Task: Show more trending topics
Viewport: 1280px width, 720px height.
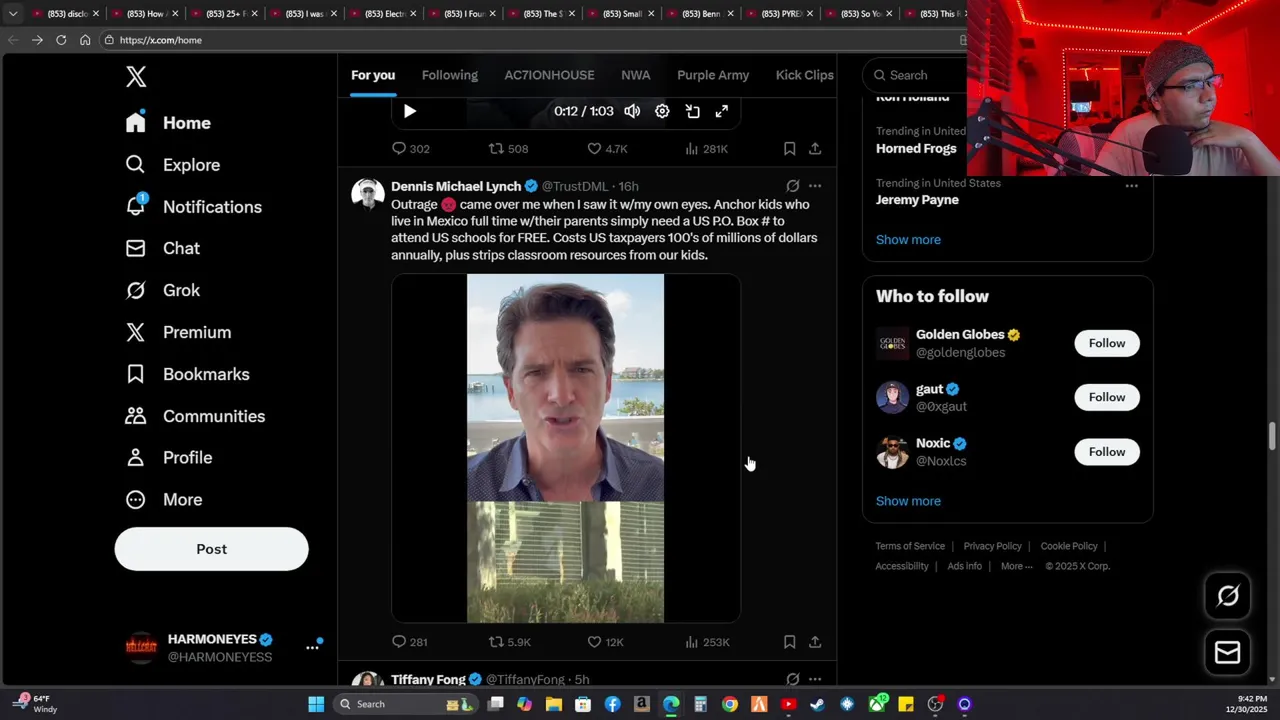Action: [908, 240]
